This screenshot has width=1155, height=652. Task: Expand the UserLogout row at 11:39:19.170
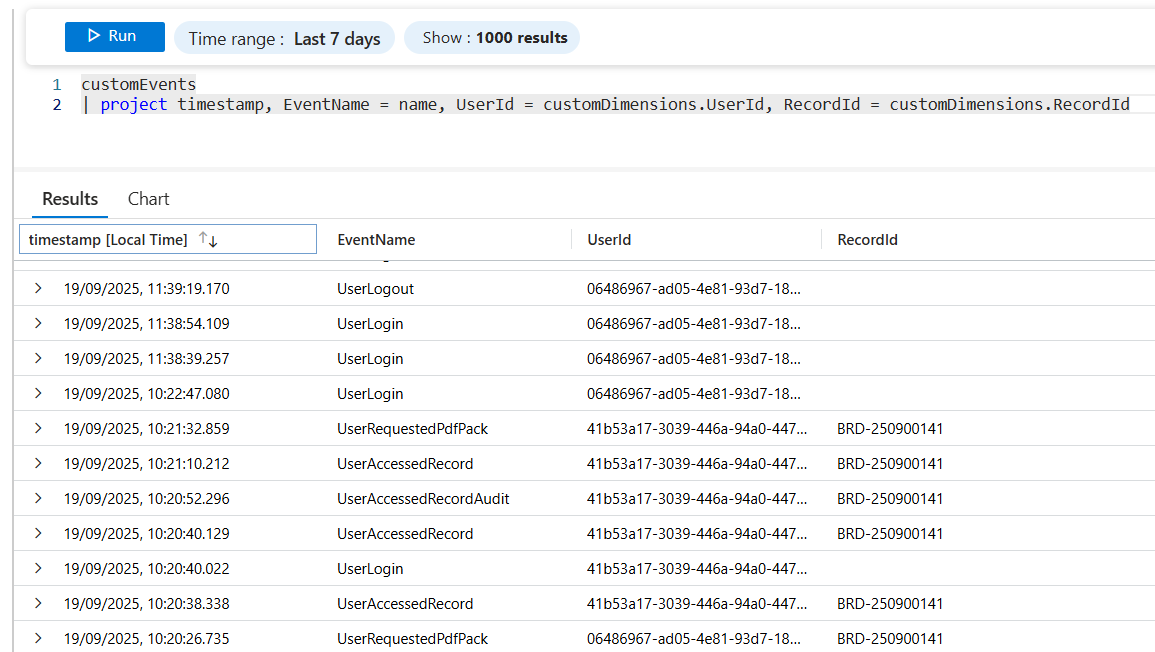coord(38,289)
